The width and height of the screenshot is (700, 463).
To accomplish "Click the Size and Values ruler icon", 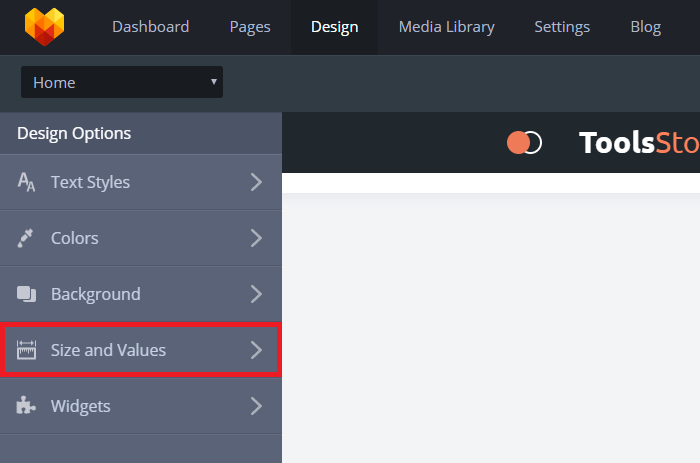I will [26, 350].
